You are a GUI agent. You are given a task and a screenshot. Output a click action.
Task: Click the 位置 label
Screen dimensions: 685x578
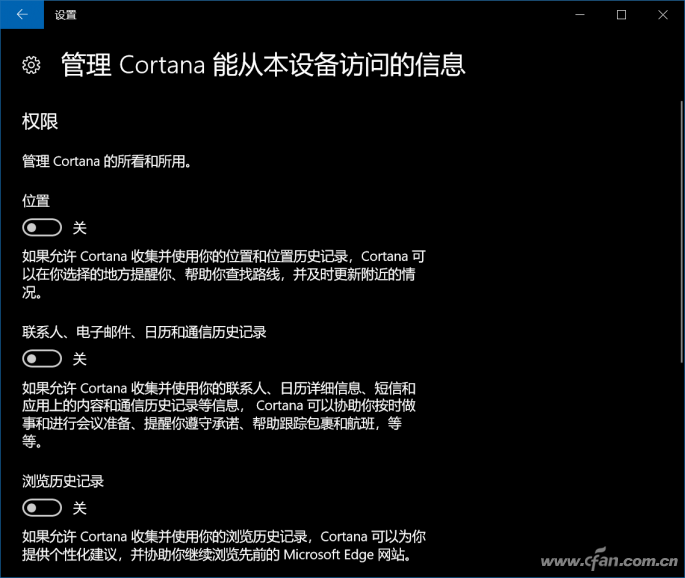click(36, 201)
